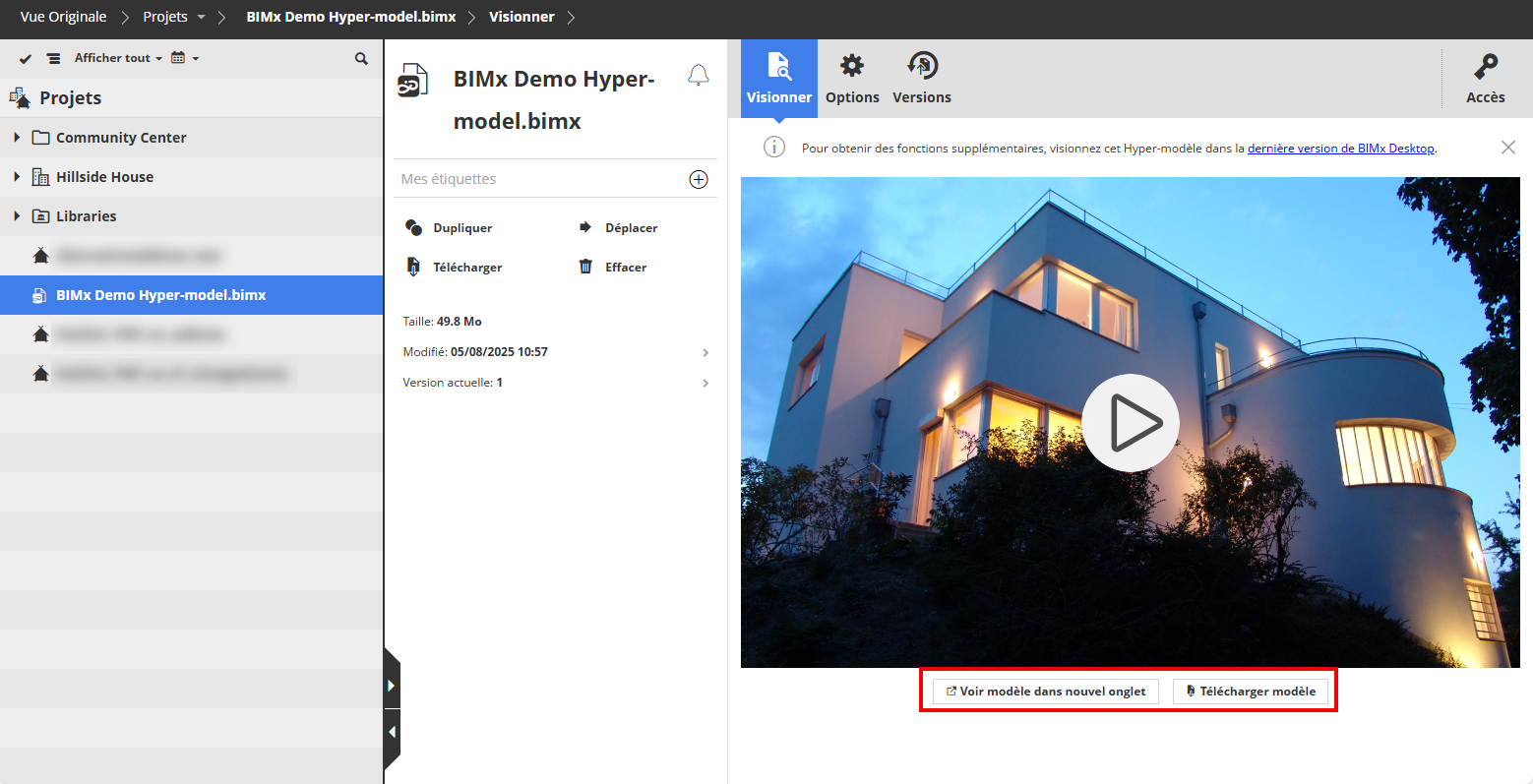Toggle list view mode icon
1533x784 pixels.
click(x=53, y=59)
